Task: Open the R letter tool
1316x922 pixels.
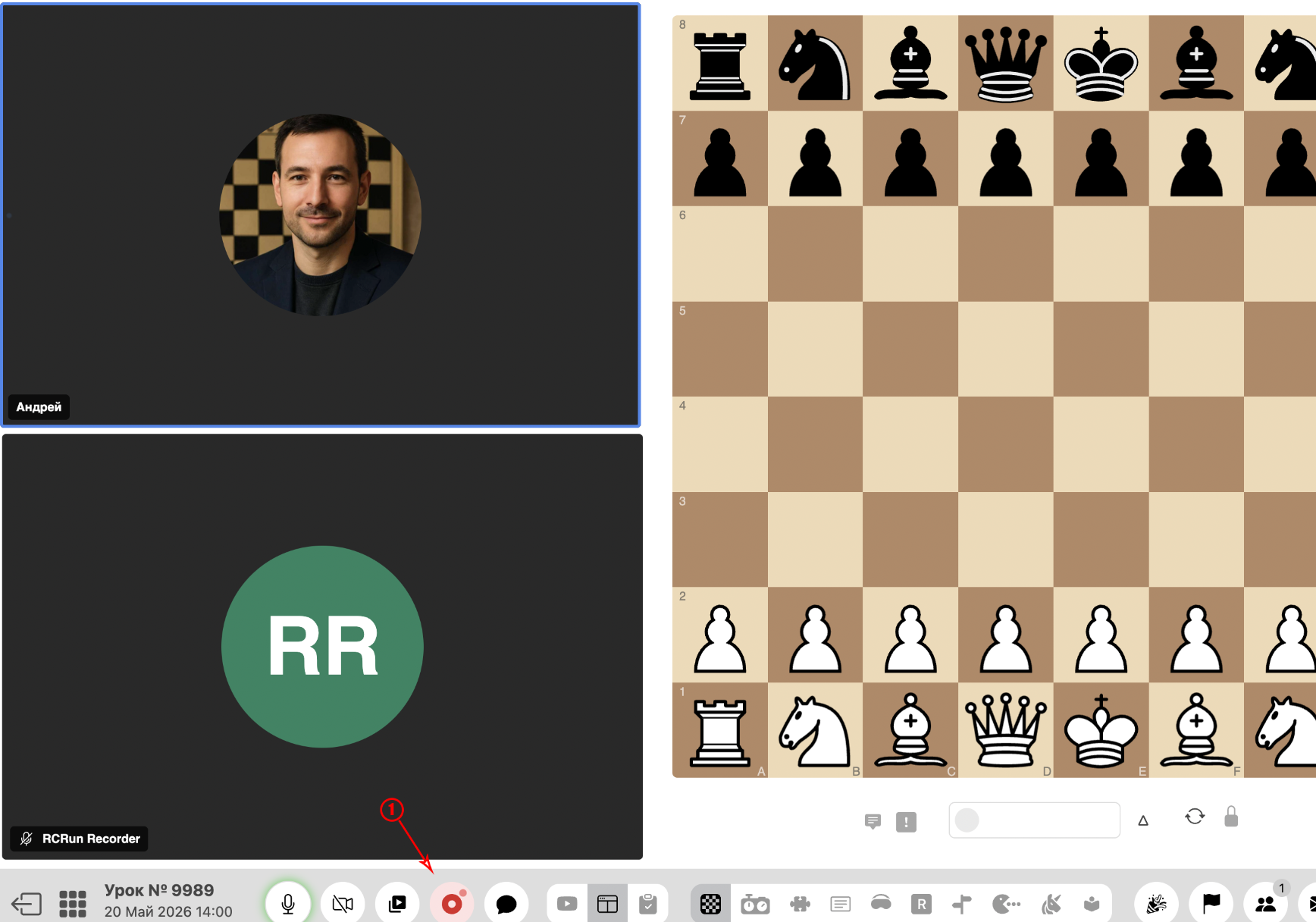Action: point(921,904)
